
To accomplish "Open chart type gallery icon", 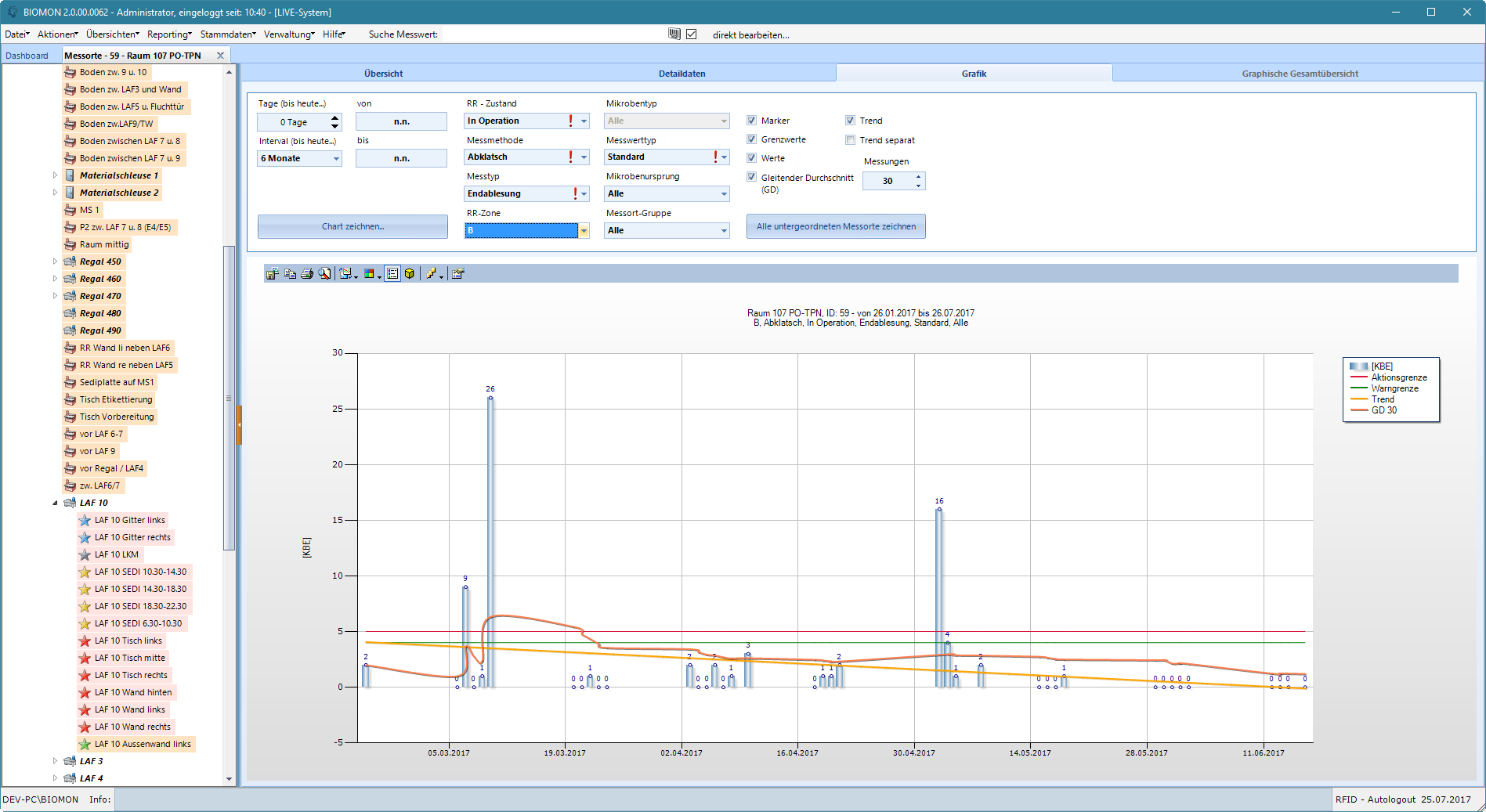I will tap(347, 273).
